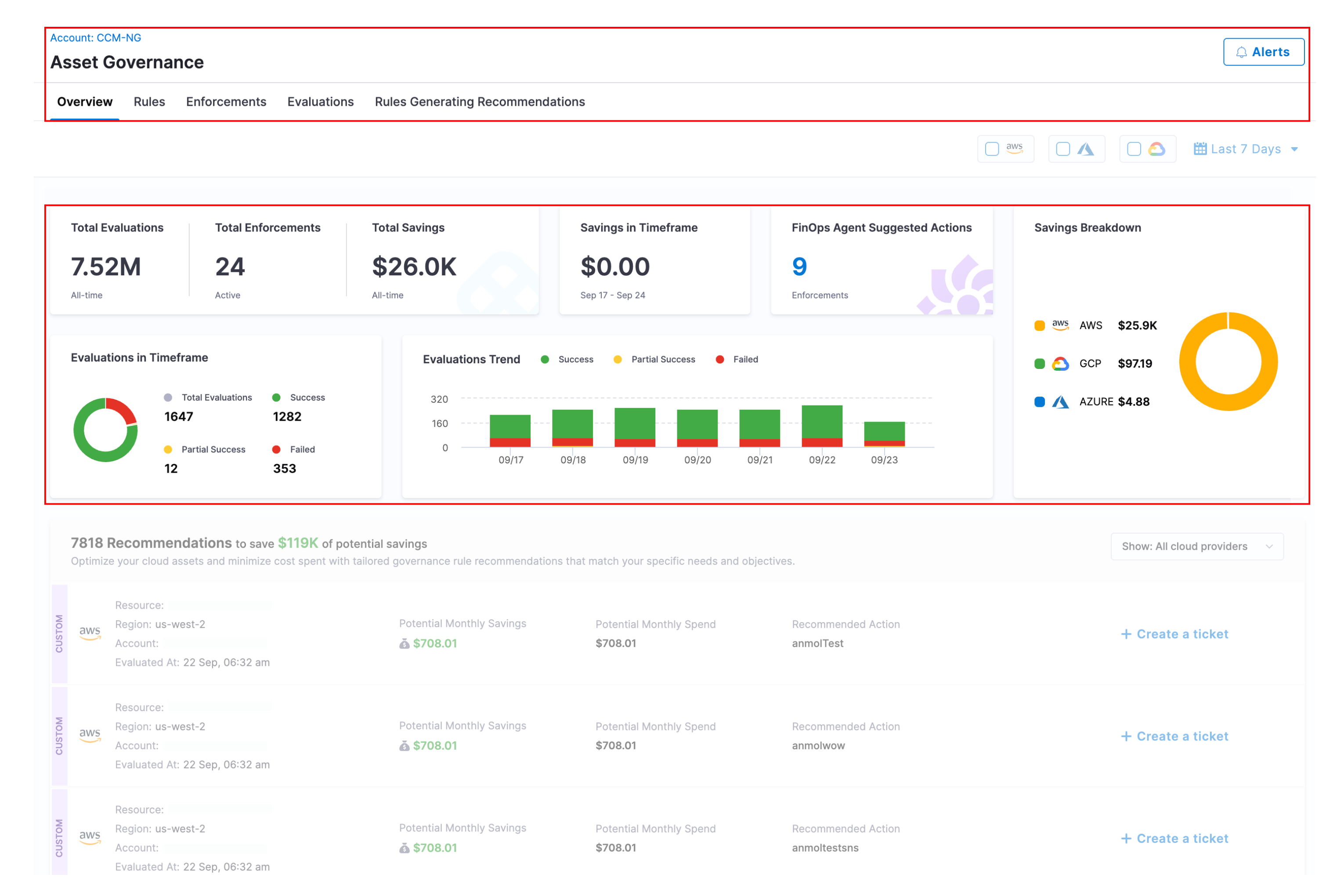Check the Azure provider filter checkbox

tap(1063, 149)
